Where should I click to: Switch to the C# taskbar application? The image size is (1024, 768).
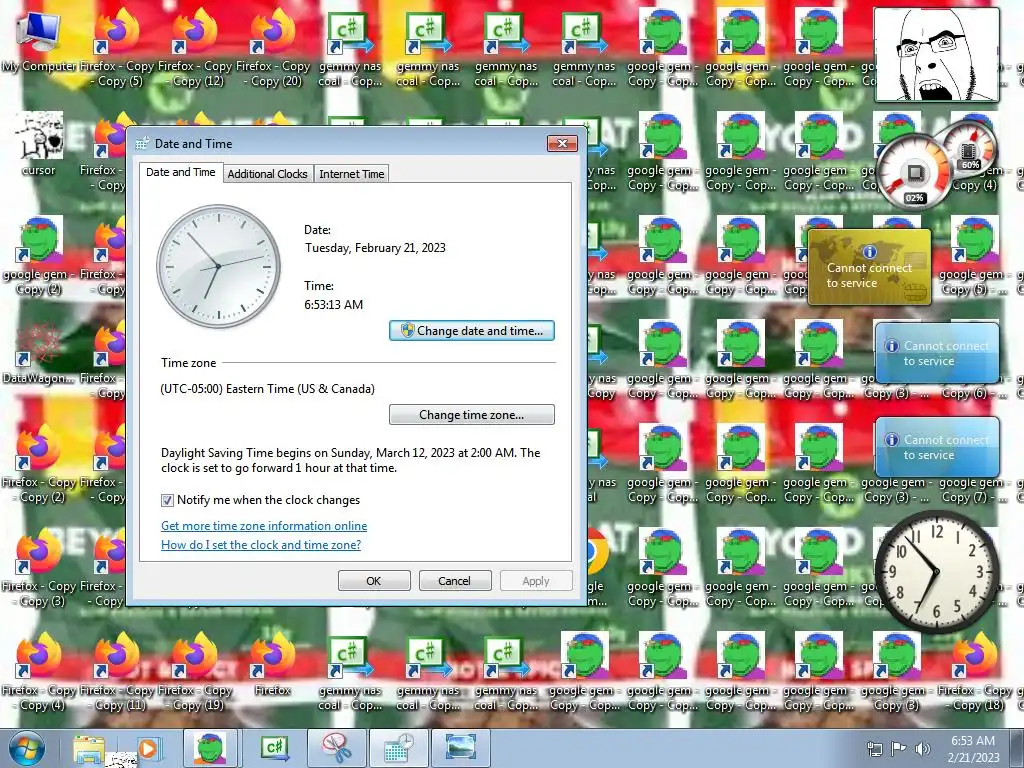pyautogui.click(x=274, y=748)
